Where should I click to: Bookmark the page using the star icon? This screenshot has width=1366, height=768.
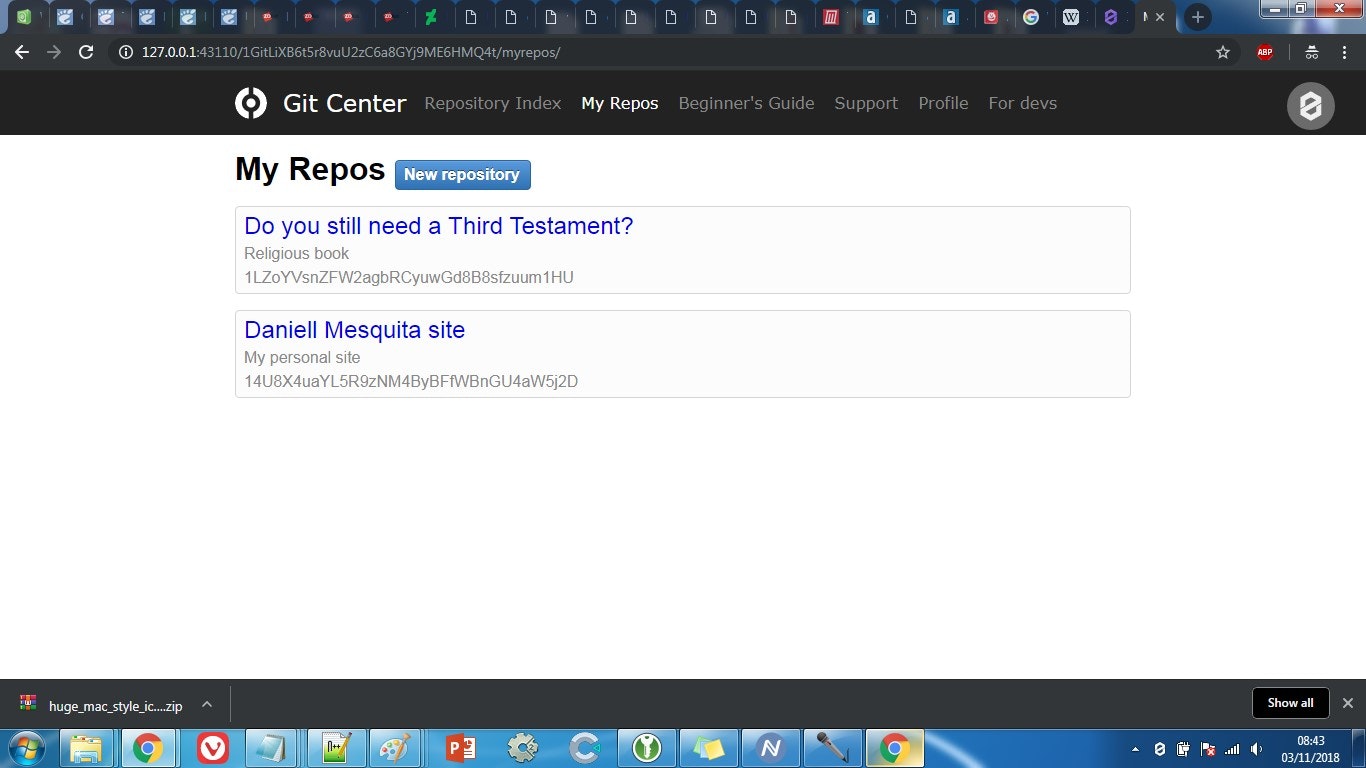click(1222, 52)
